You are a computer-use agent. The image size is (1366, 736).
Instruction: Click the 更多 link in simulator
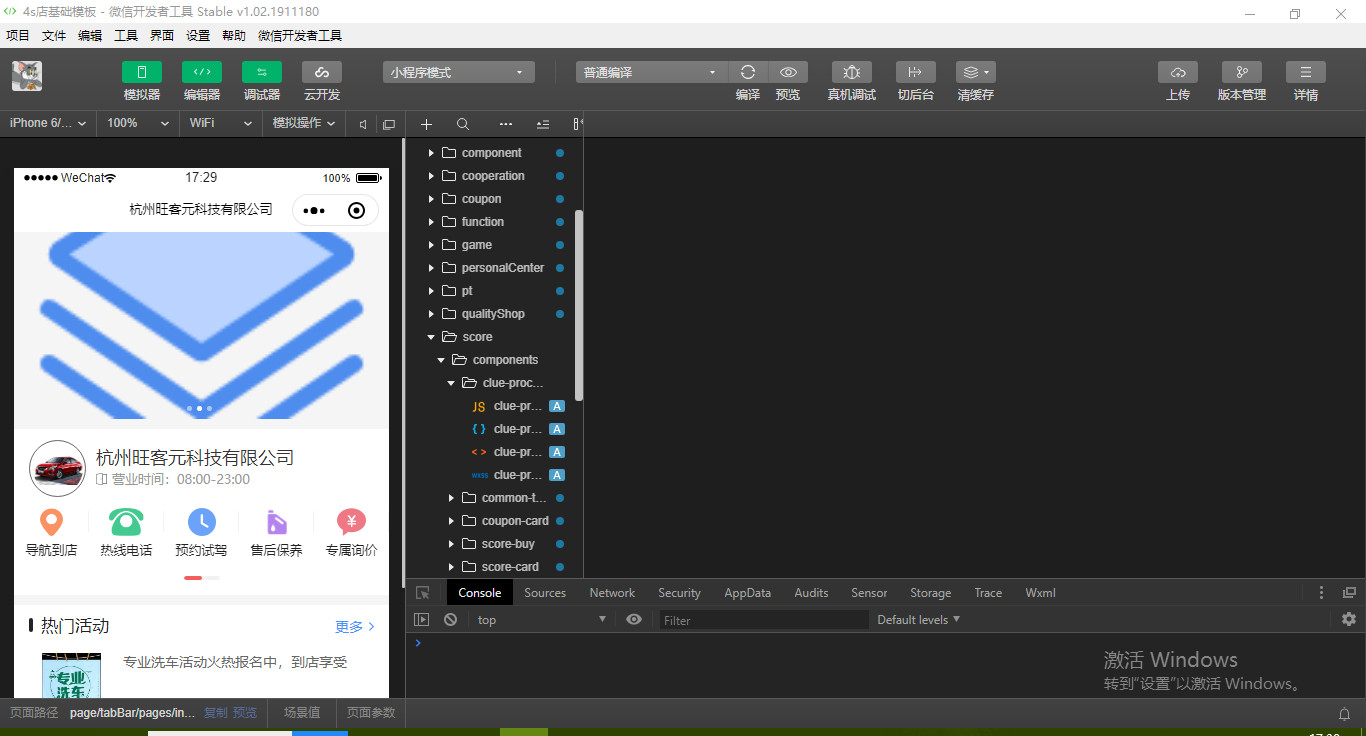pyautogui.click(x=355, y=627)
